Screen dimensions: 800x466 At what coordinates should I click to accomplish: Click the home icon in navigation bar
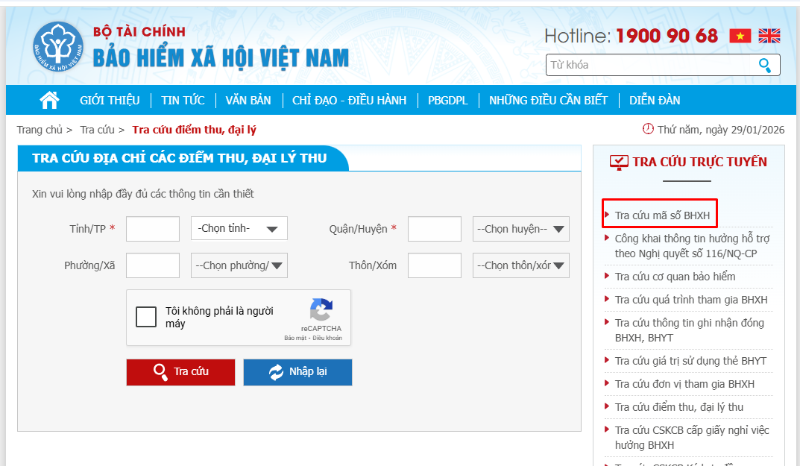[x=49, y=100]
